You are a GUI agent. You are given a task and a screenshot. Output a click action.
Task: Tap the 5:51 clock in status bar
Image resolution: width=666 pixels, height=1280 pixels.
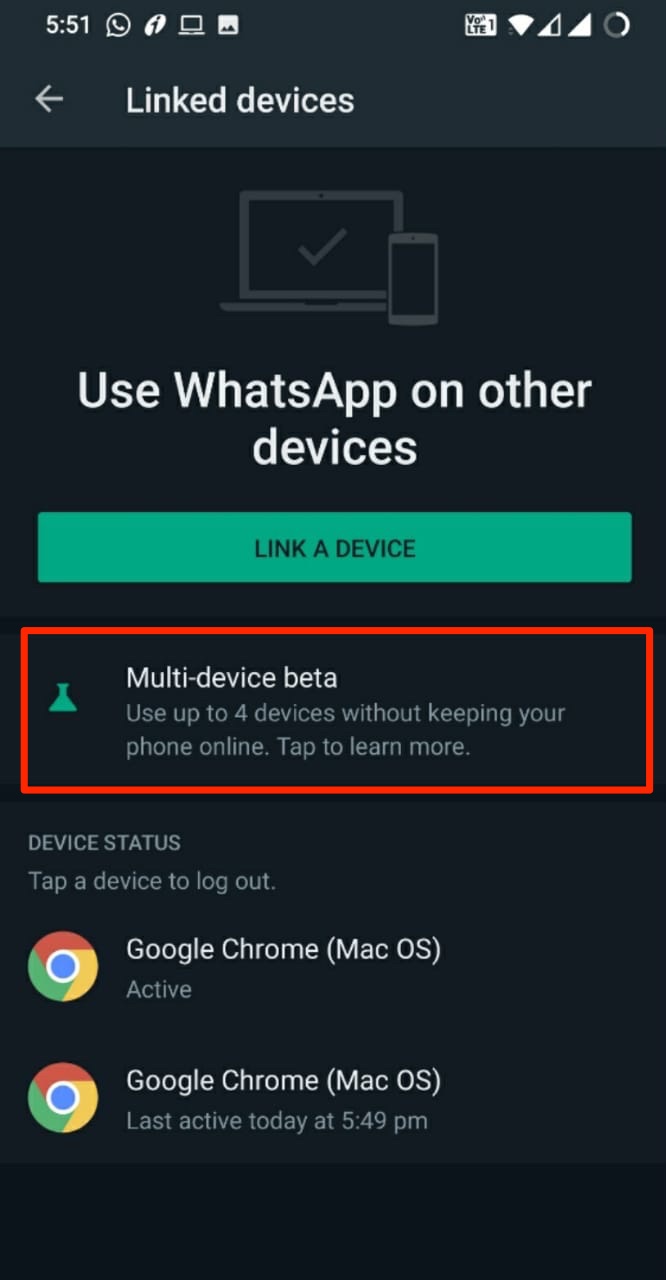click(x=68, y=25)
